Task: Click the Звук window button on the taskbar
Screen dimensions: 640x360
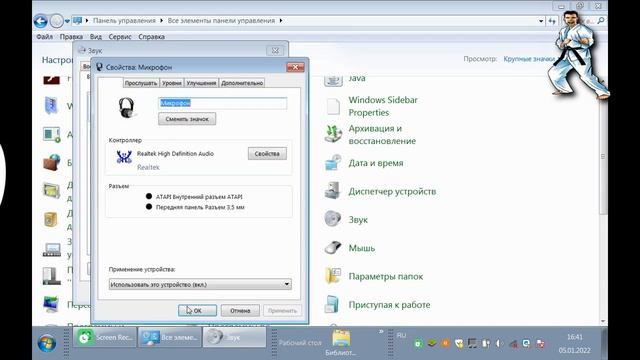Action: point(235,338)
